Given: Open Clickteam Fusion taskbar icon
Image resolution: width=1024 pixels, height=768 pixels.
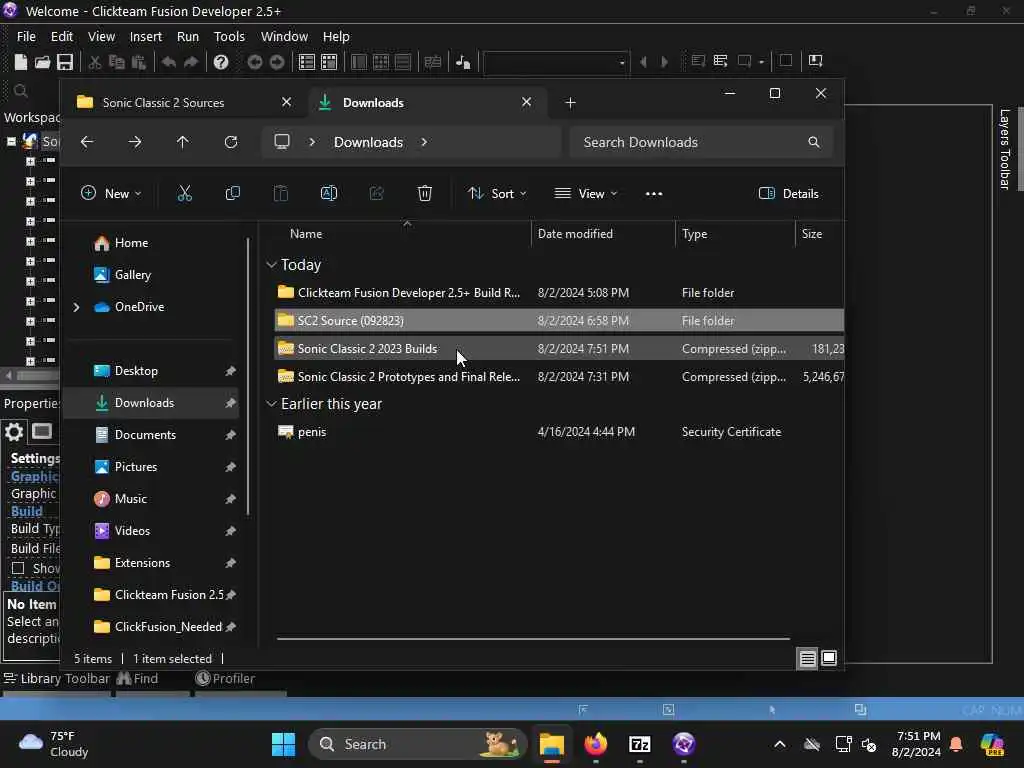Looking at the screenshot, I should (x=684, y=744).
